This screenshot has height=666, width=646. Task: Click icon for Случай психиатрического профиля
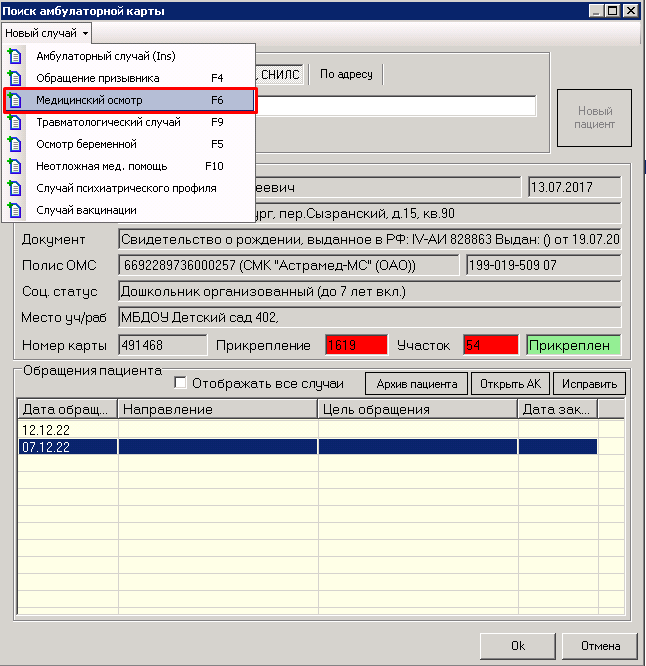point(15,188)
